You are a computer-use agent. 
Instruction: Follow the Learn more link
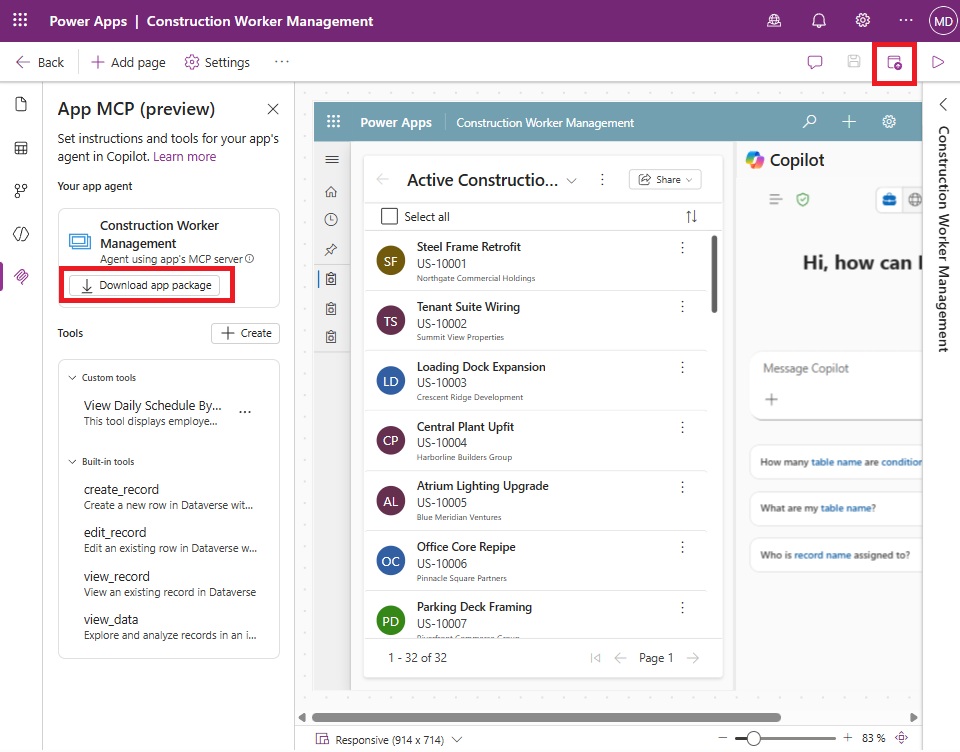[x=184, y=157]
